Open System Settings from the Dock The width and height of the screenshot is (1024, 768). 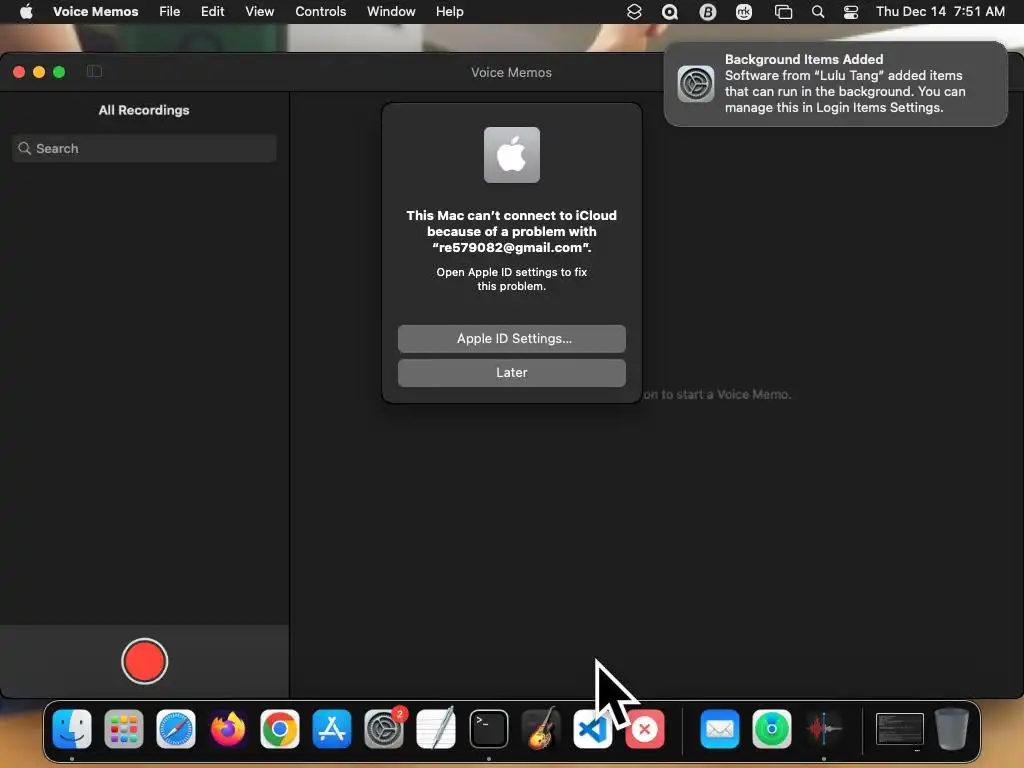click(x=384, y=728)
